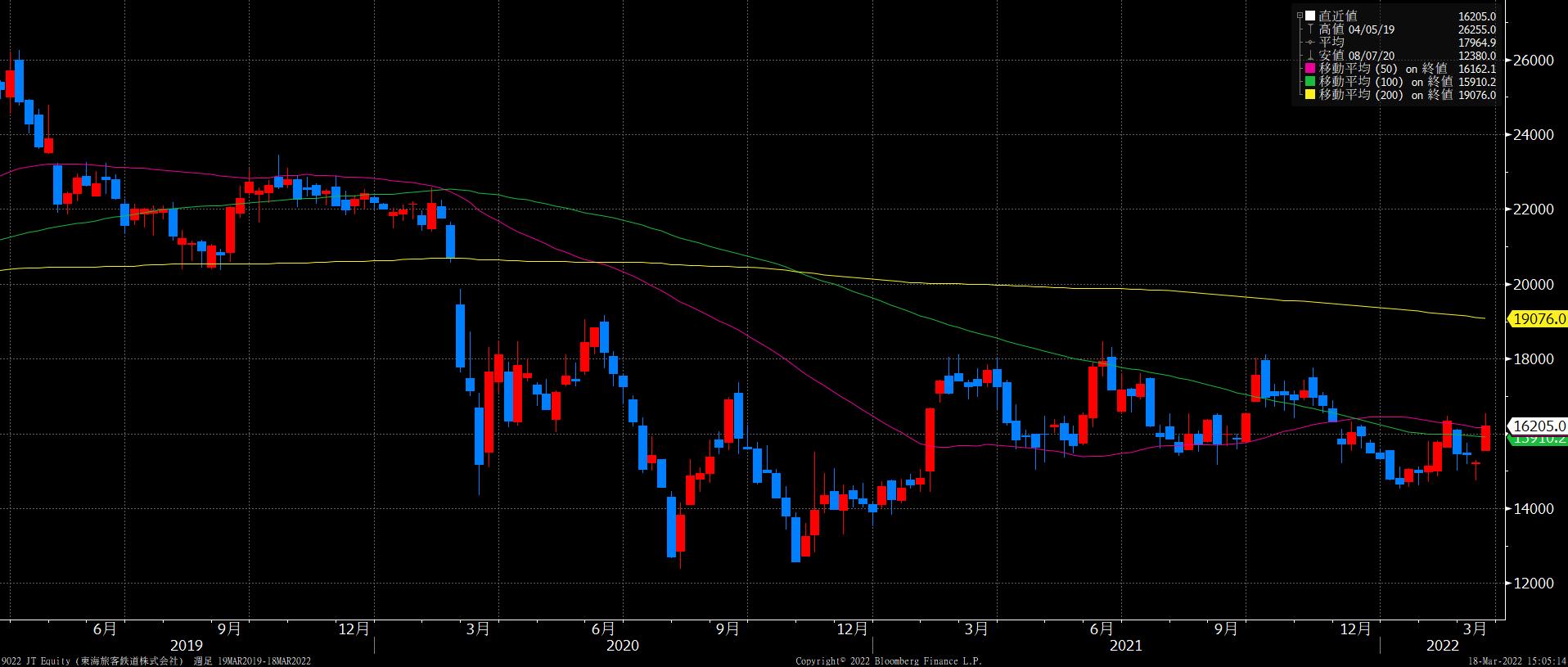Click the 2020 year label on time axis

(x=622, y=646)
